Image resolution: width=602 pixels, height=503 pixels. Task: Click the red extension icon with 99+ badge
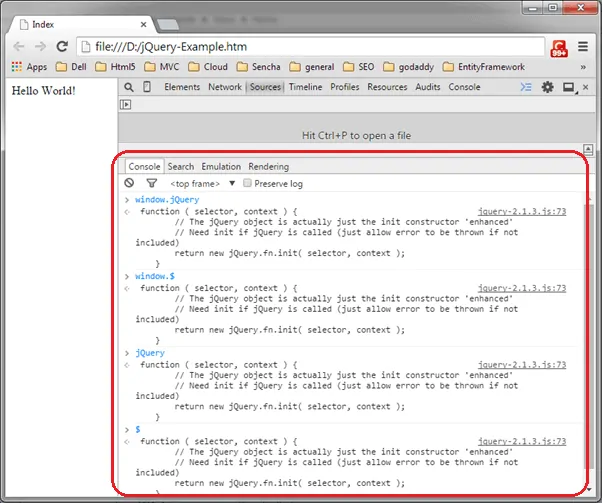pos(560,46)
